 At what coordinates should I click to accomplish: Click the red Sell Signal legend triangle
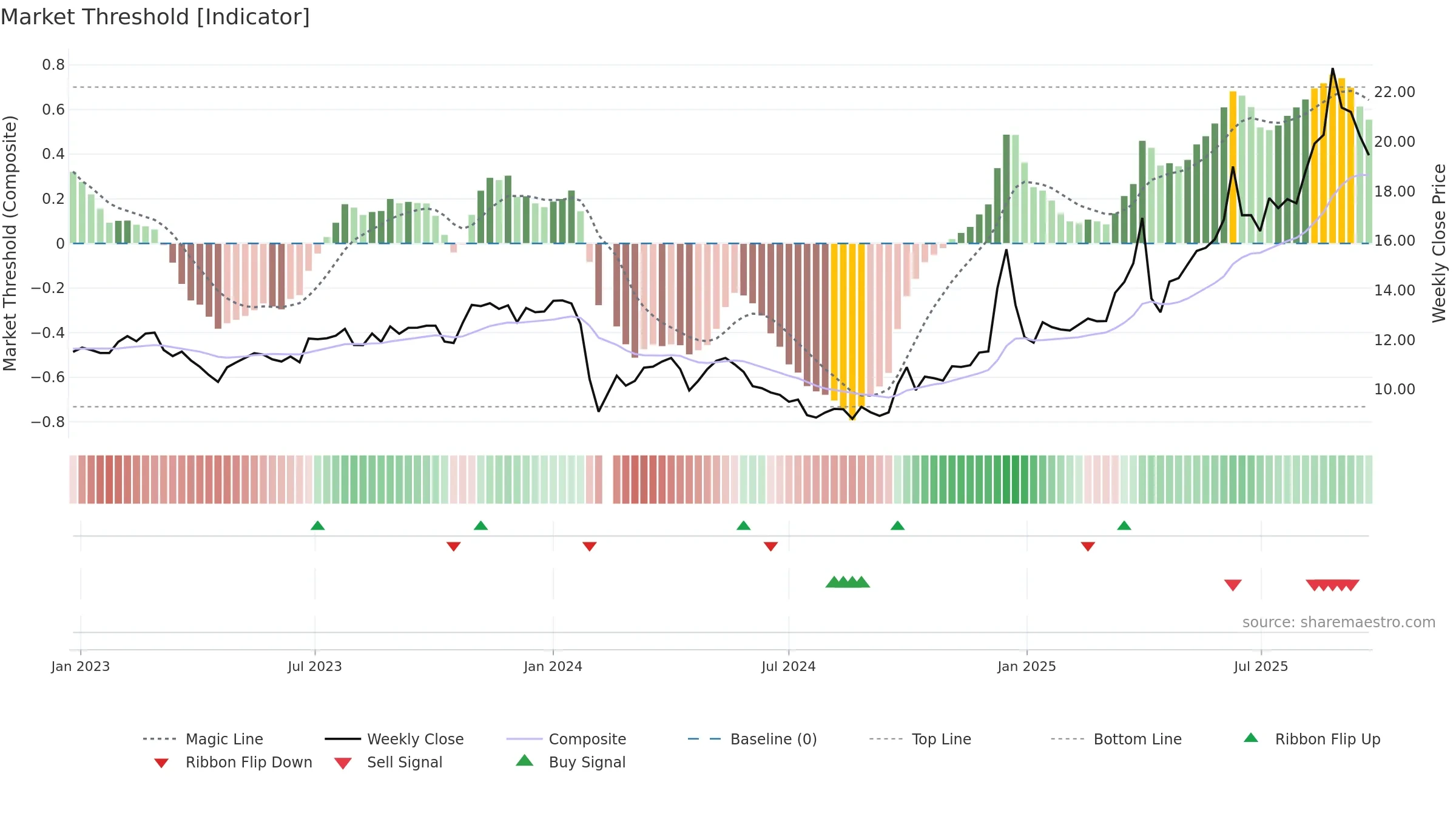point(343,763)
